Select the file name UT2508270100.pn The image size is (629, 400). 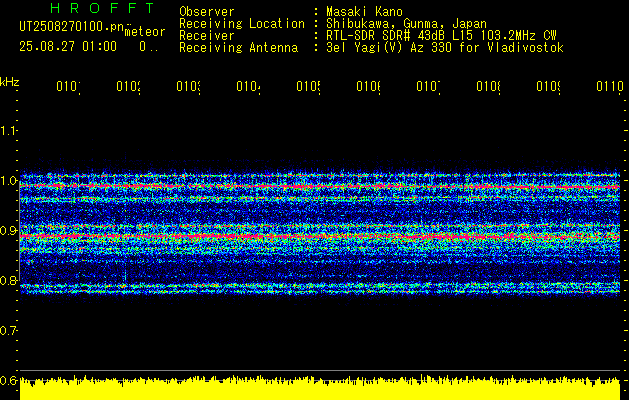(71, 26)
